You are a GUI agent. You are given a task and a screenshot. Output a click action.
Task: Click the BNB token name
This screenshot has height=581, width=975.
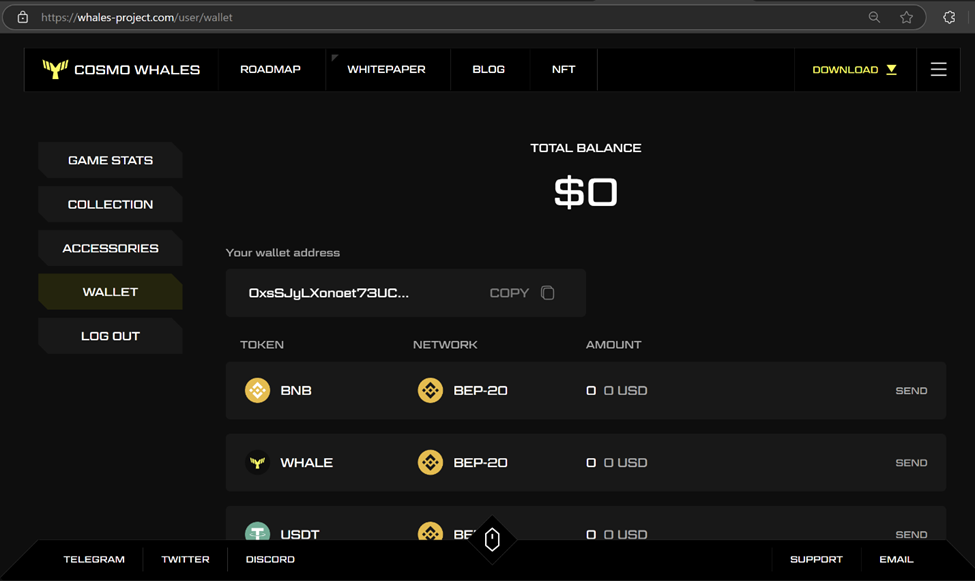pyautogui.click(x=296, y=391)
